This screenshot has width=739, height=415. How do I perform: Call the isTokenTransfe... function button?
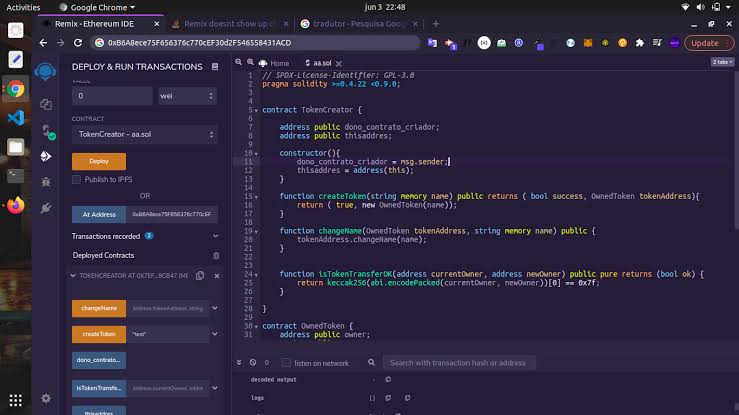tap(99, 388)
